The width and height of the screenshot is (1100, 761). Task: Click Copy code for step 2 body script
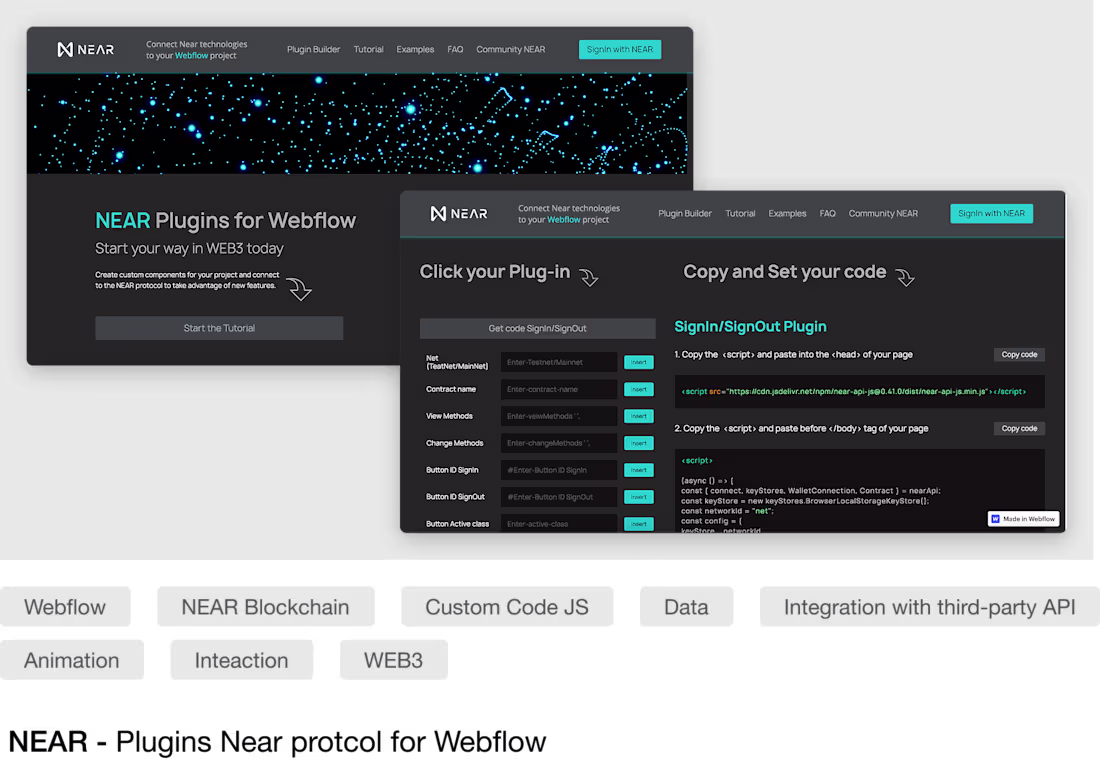(1019, 429)
